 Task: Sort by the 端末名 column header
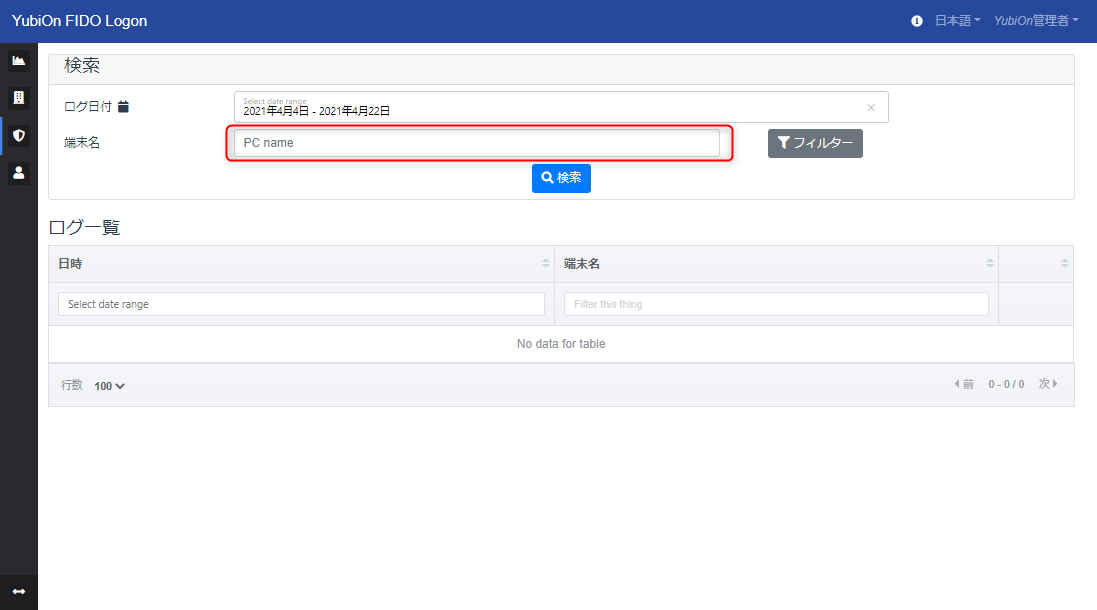click(776, 264)
